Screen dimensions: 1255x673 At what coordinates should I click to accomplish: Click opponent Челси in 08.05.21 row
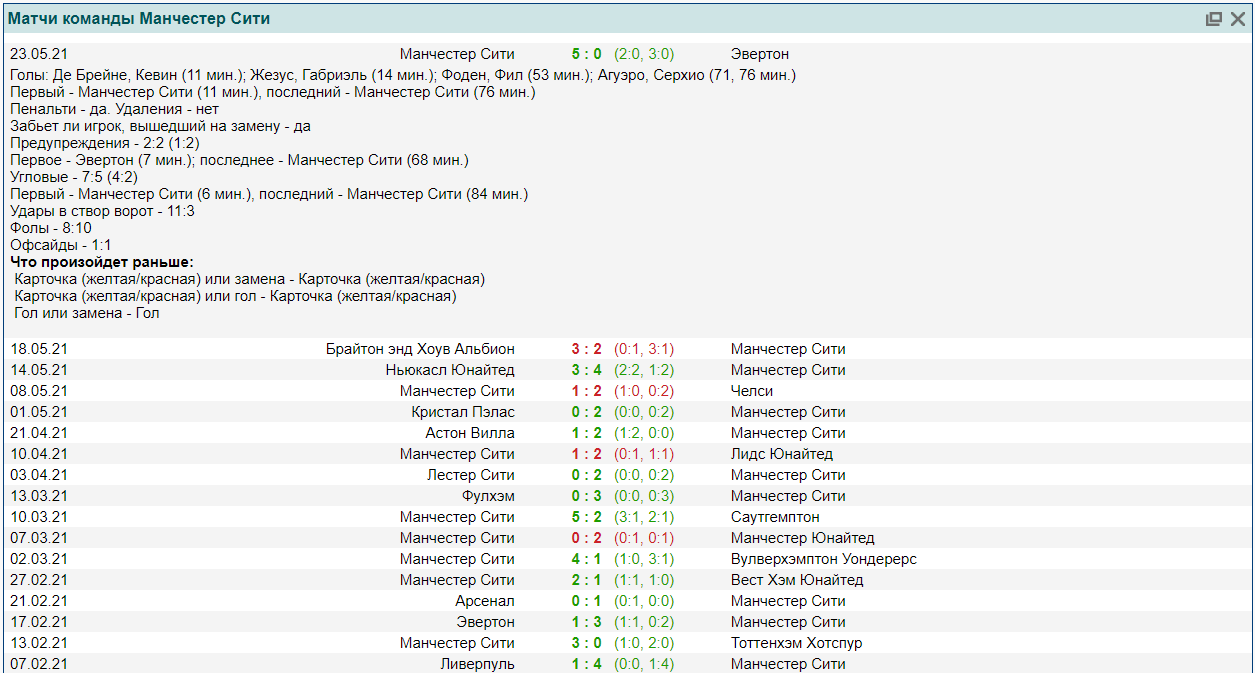(752, 391)
